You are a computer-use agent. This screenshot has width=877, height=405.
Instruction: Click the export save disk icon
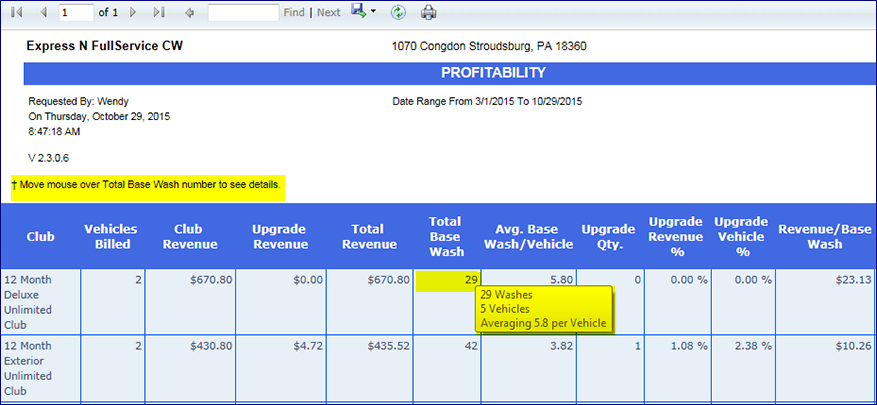(359, 12)
